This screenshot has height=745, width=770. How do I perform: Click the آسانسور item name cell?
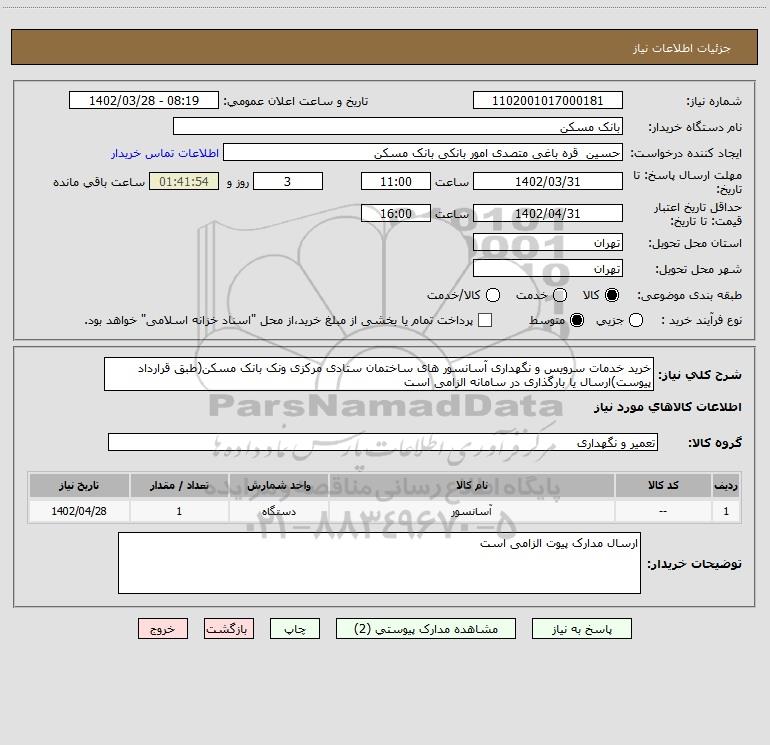[472, 511]
